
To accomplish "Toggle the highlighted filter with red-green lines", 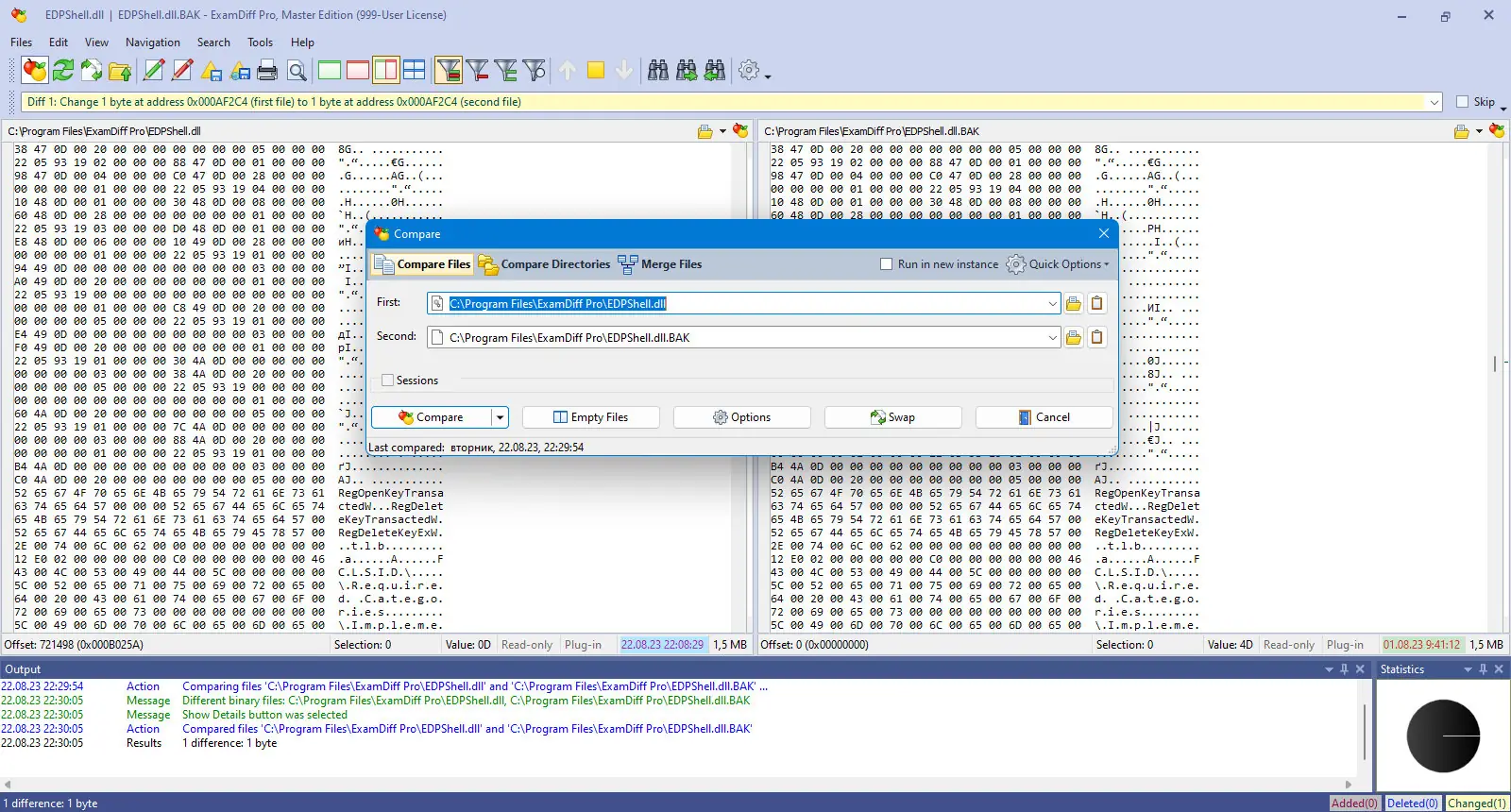I will tap(449, 70).
